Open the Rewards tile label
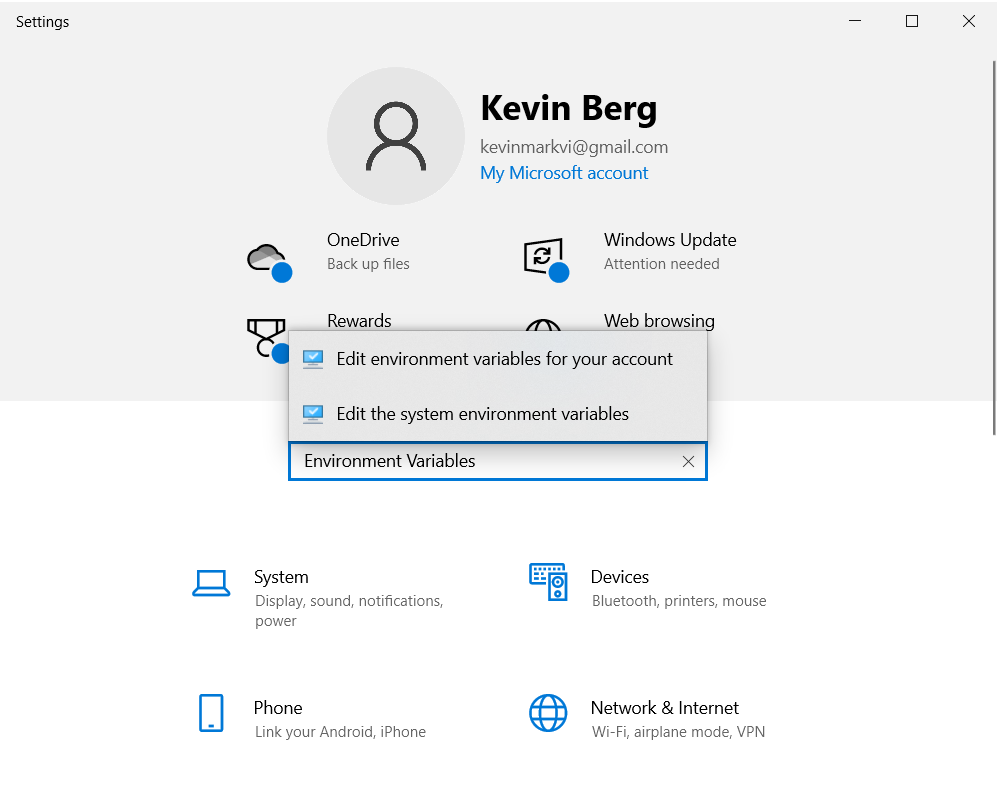 359,321
